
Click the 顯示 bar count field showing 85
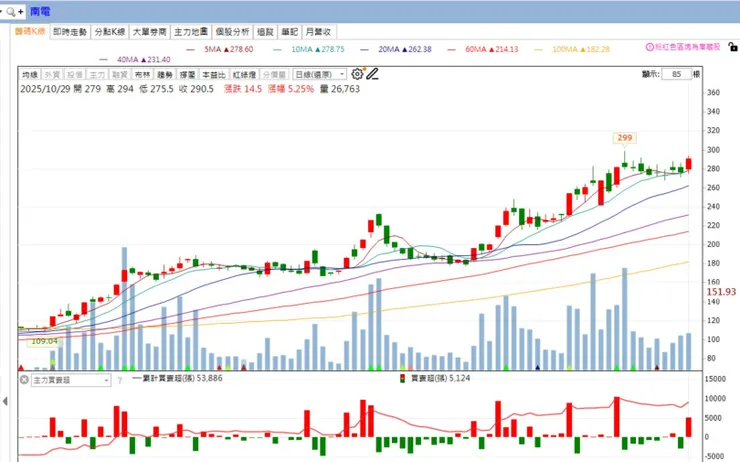[x=676, y=74]
